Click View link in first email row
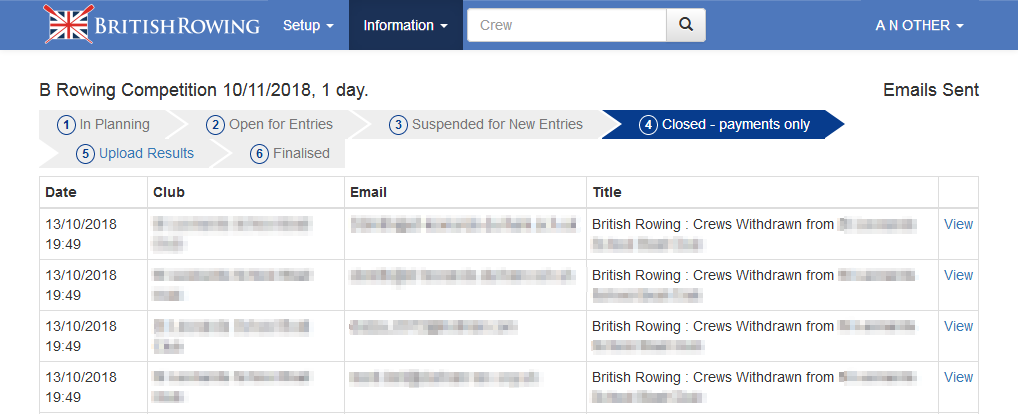Viewport: 1018px width, 414px height. [958, 224]
